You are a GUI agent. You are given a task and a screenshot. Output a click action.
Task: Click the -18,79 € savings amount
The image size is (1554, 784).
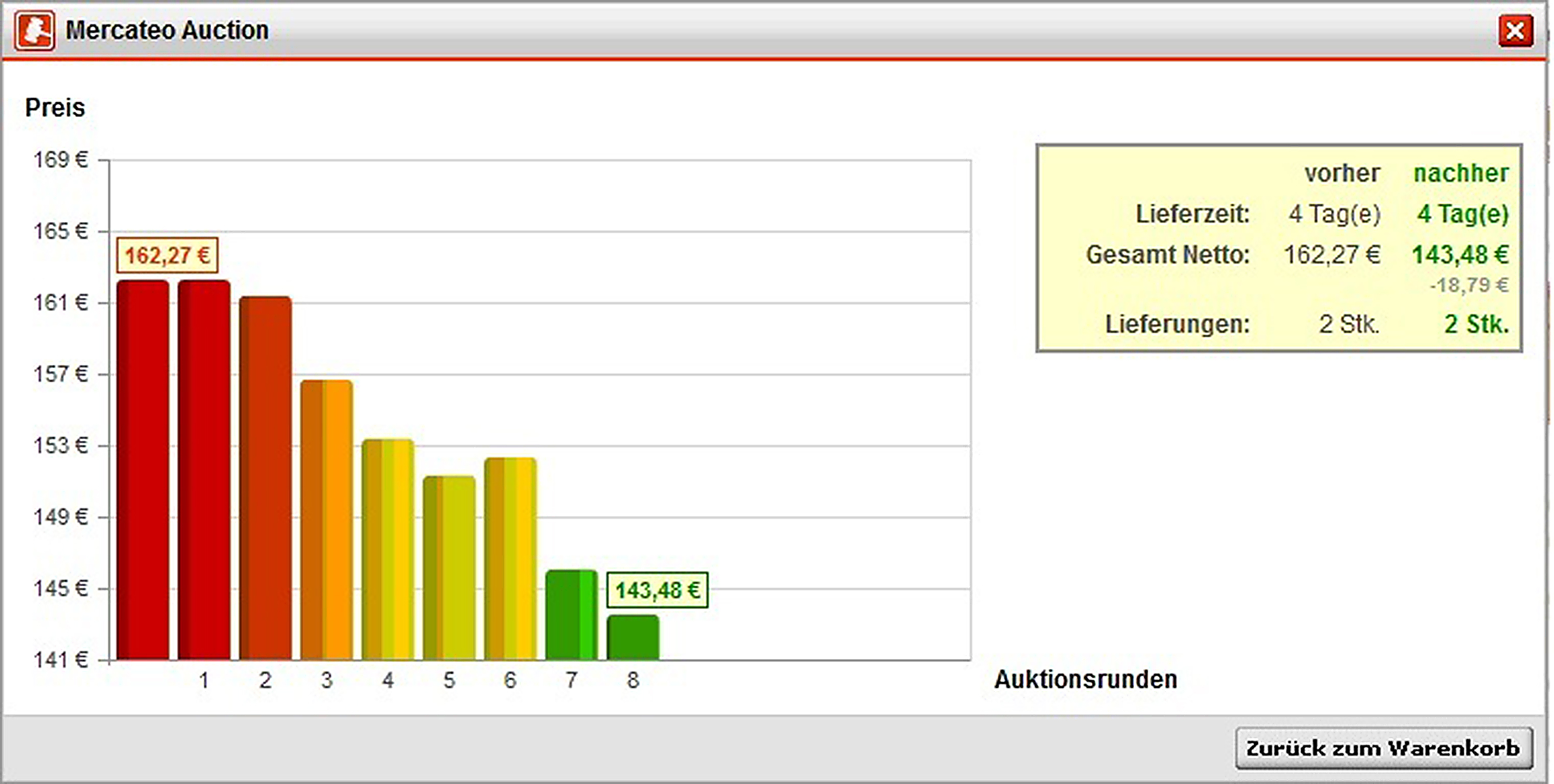(1468, 286)
